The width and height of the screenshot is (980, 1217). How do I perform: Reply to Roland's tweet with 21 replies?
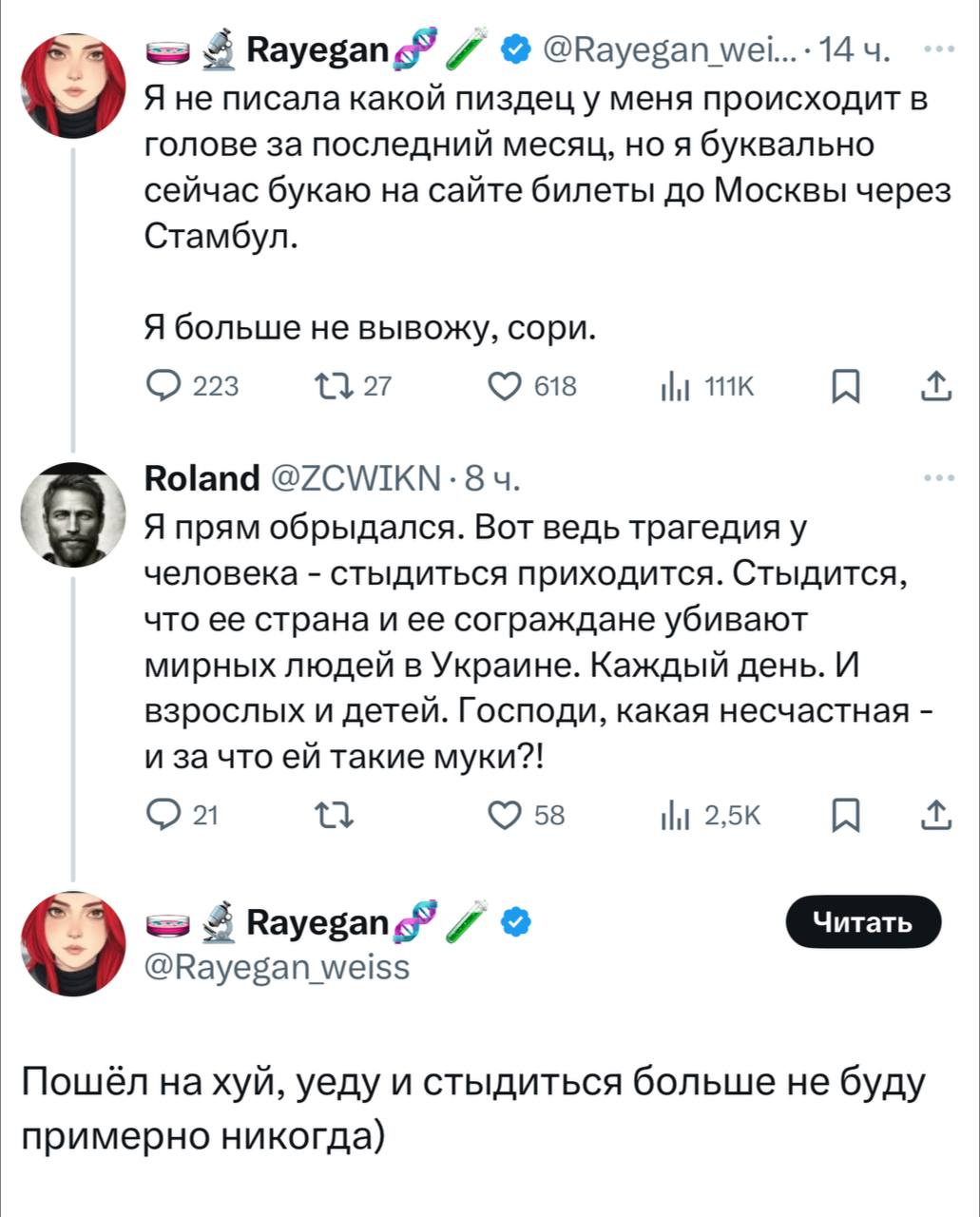point(166,815)
